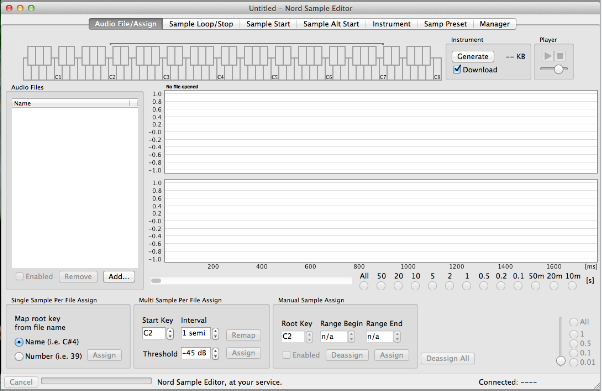Image resolution: width=602 pixels, height=391 pixels.
Task: Select the 0.2 seconds zoom radio
Action: click(501, 286)
